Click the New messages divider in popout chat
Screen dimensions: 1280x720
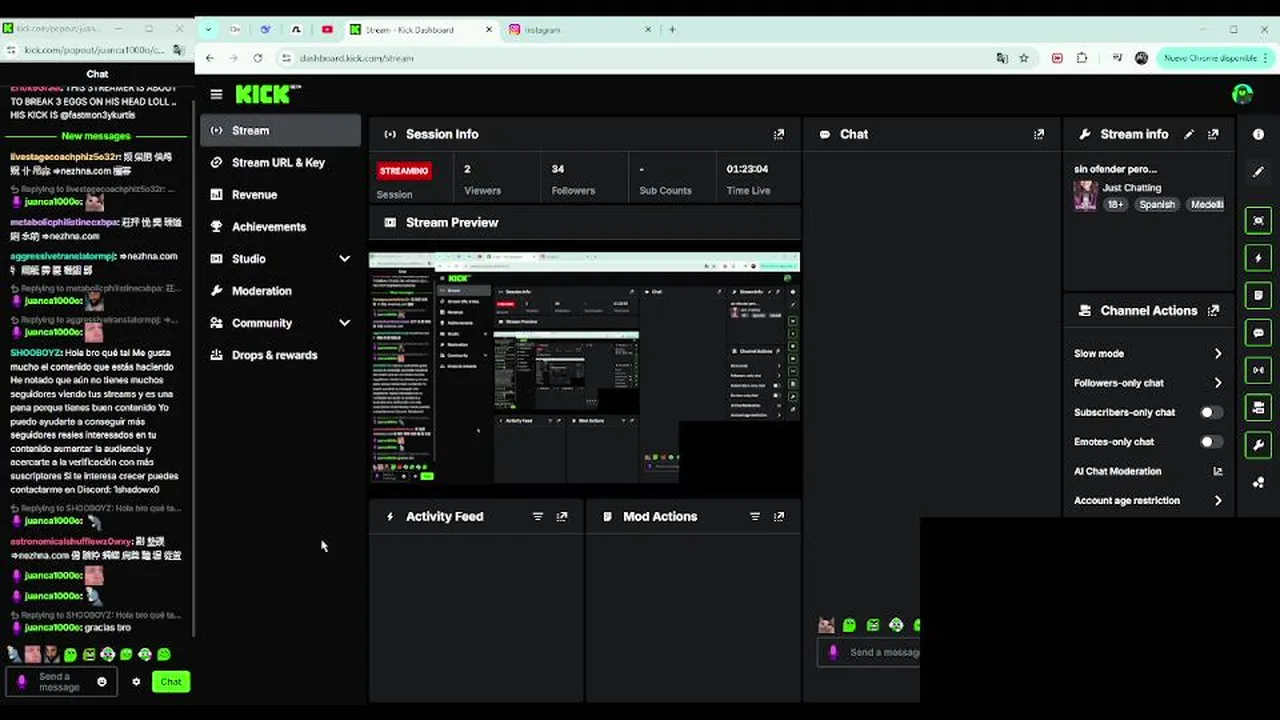(96, 136)
